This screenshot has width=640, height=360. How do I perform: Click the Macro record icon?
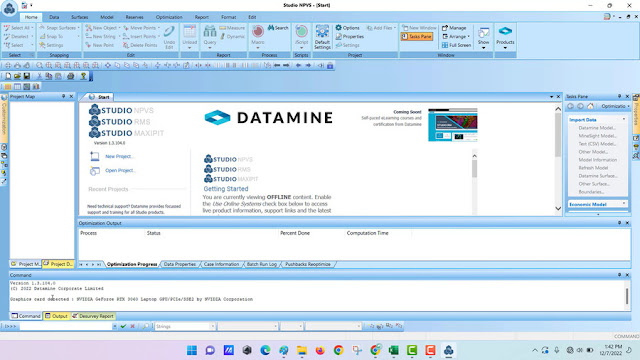[258, 31]
